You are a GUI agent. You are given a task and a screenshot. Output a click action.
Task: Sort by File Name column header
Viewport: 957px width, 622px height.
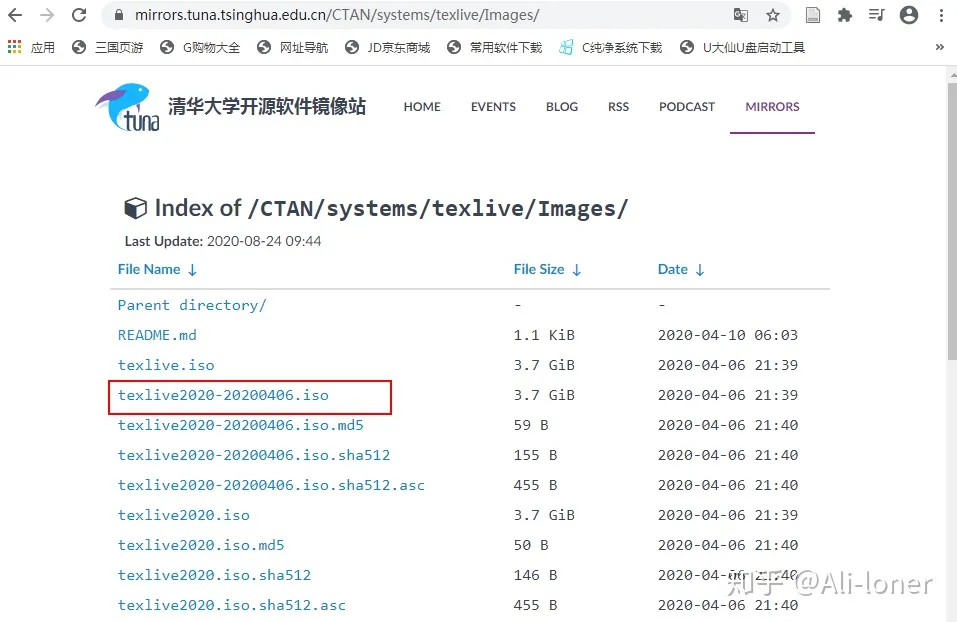pyautogui.click(x=157, y=269)
